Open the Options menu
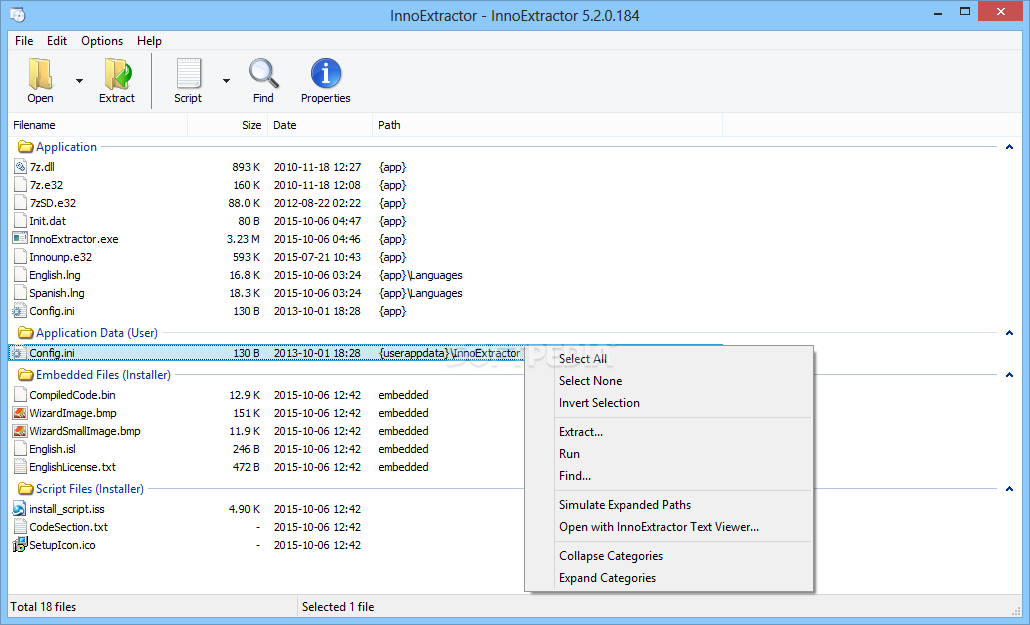1030x625 pixels. pyautogui.click(x=102, y=41)
